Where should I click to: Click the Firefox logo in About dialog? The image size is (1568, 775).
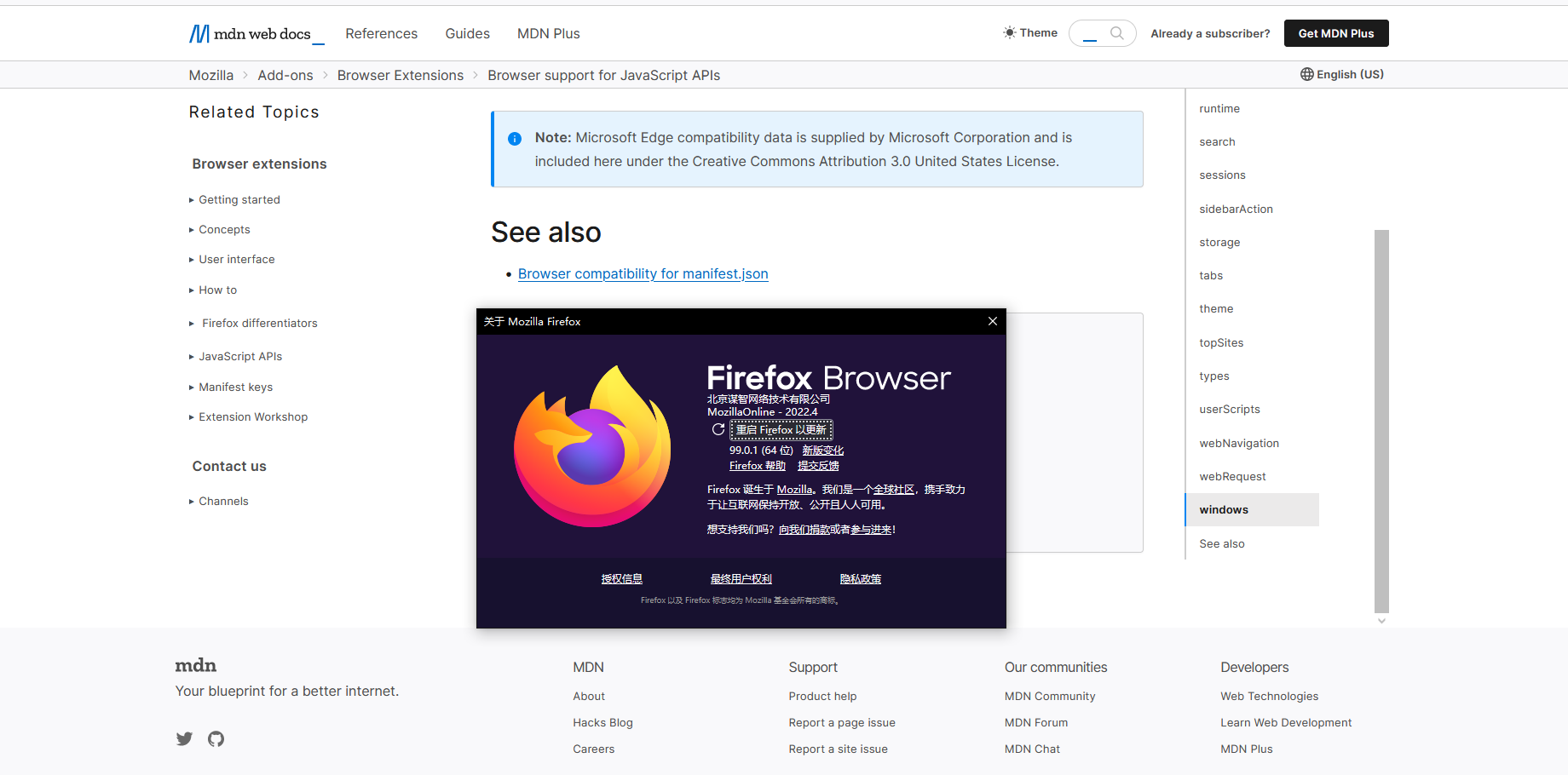(x=592, y=445)
